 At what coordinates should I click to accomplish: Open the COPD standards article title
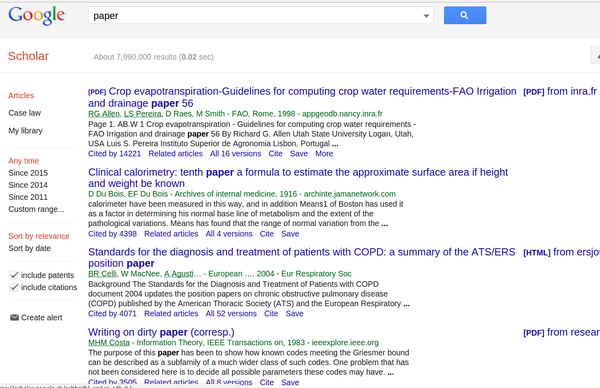click(302, 258)
